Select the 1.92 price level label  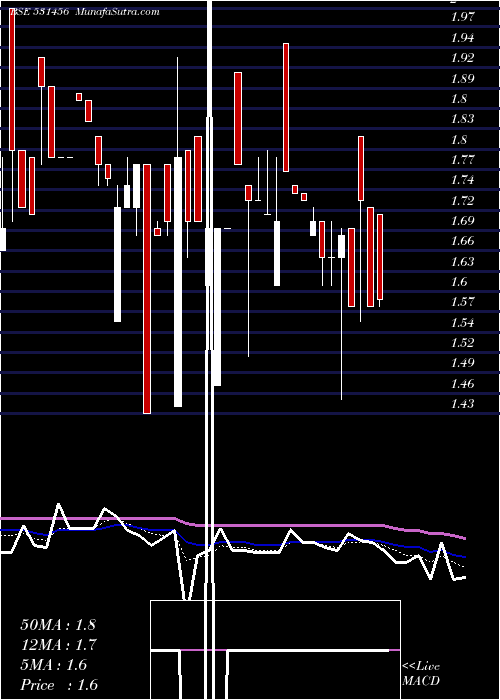tap(462, 58)
